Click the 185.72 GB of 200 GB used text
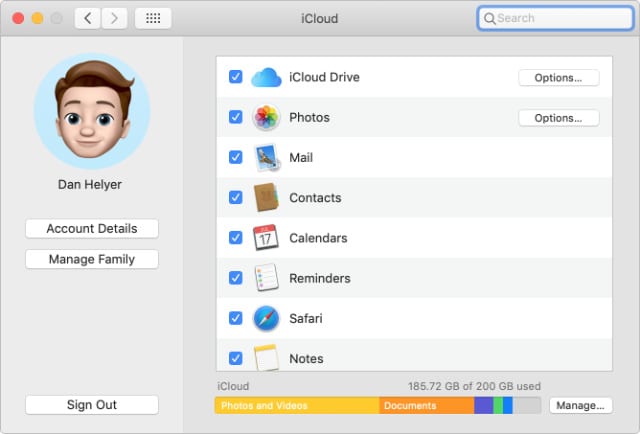Image resolution: width=640 pixels, height=434 pixels. click(474, 386)
